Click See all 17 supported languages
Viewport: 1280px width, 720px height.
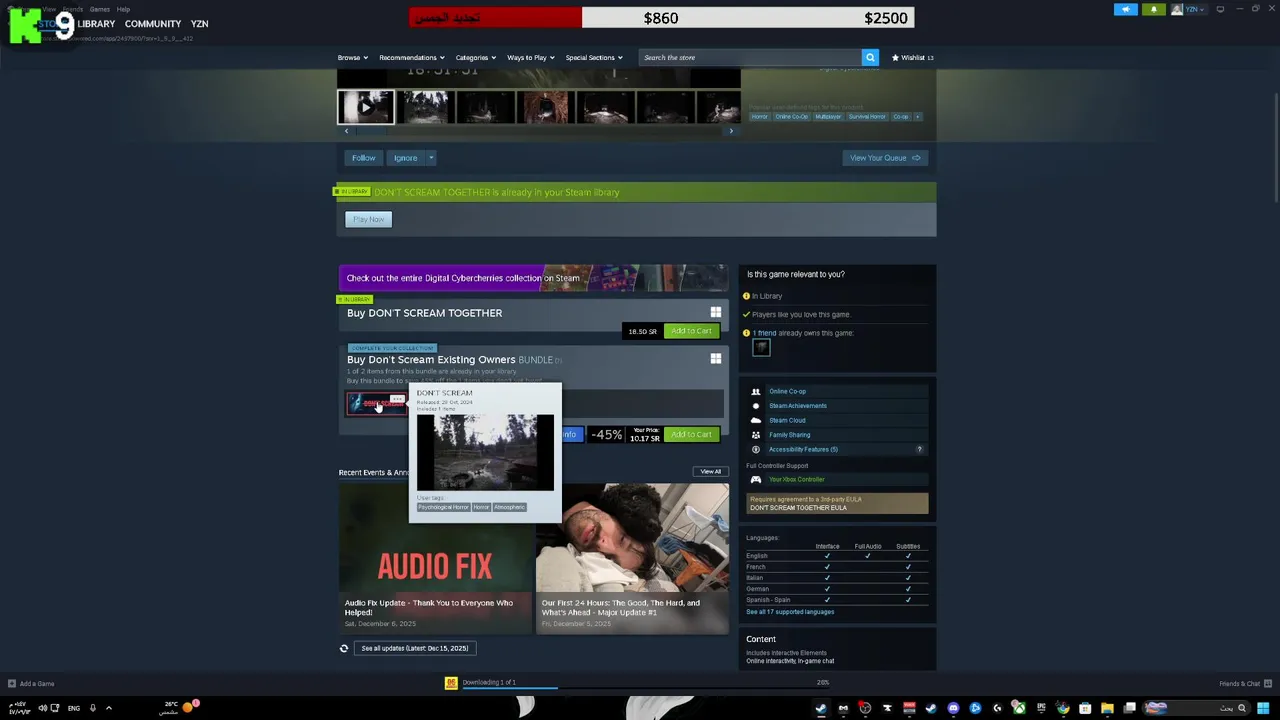pos(790,612)
